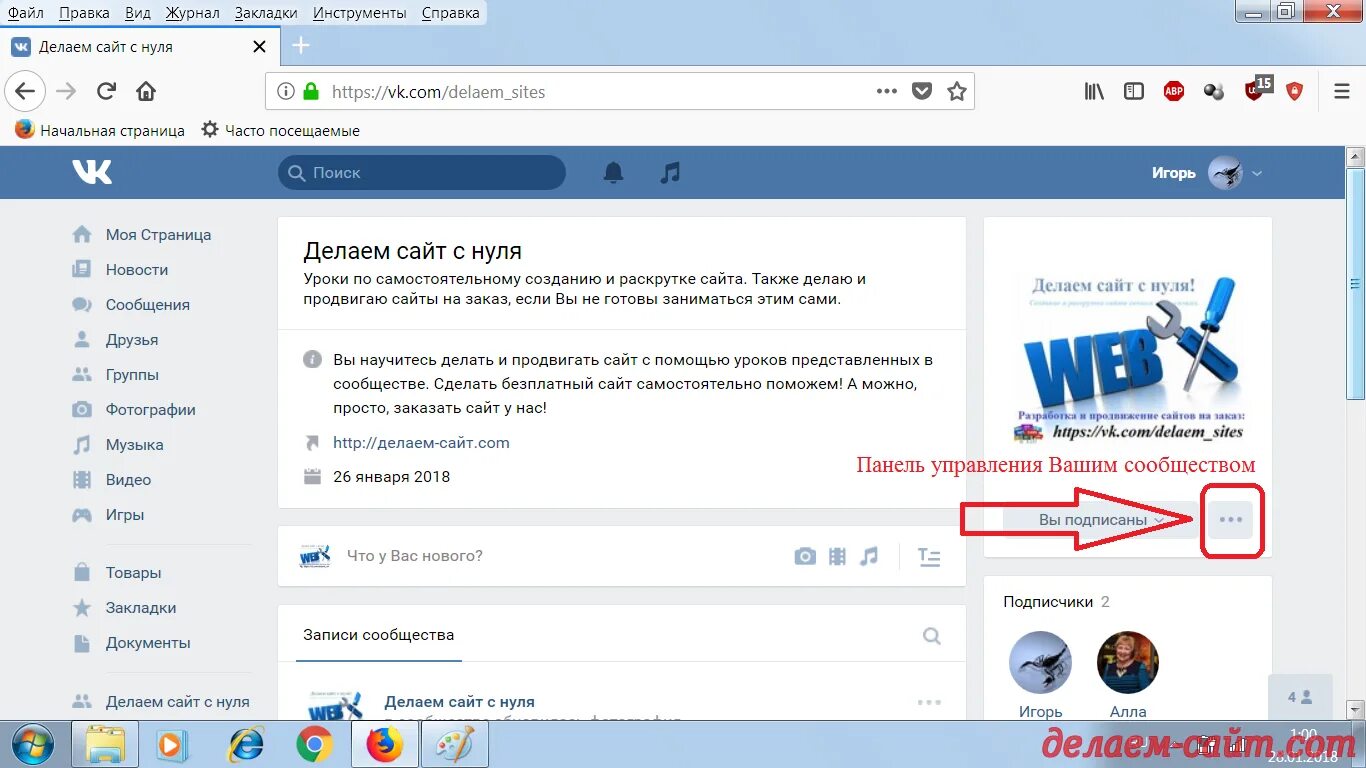Open post options three-dots on Делаем сайт post
Image resolution: width=1366 pixels, height=768 pixels.
pos(930,702)
